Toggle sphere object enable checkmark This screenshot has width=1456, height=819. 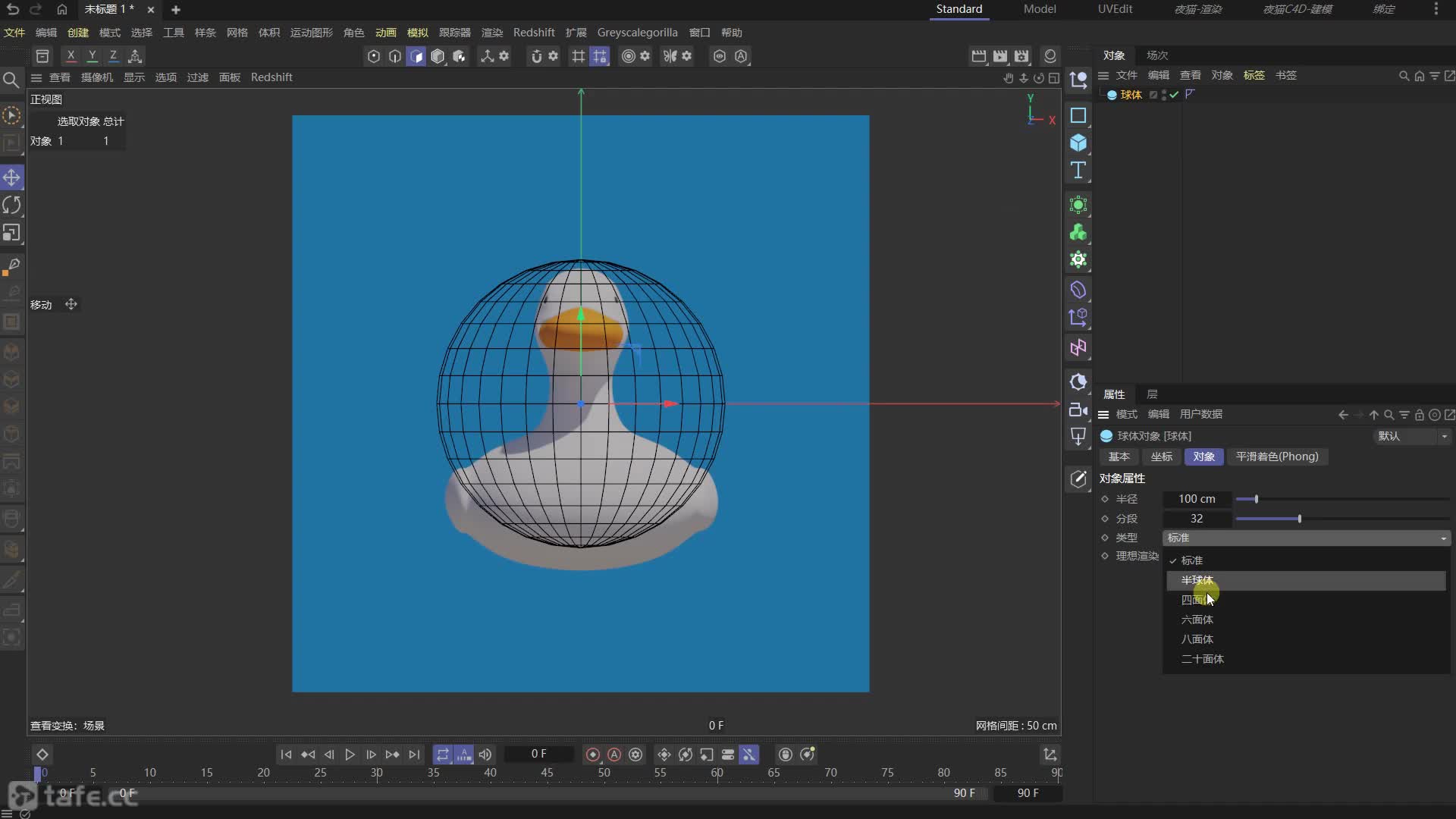pos(1174,95)
